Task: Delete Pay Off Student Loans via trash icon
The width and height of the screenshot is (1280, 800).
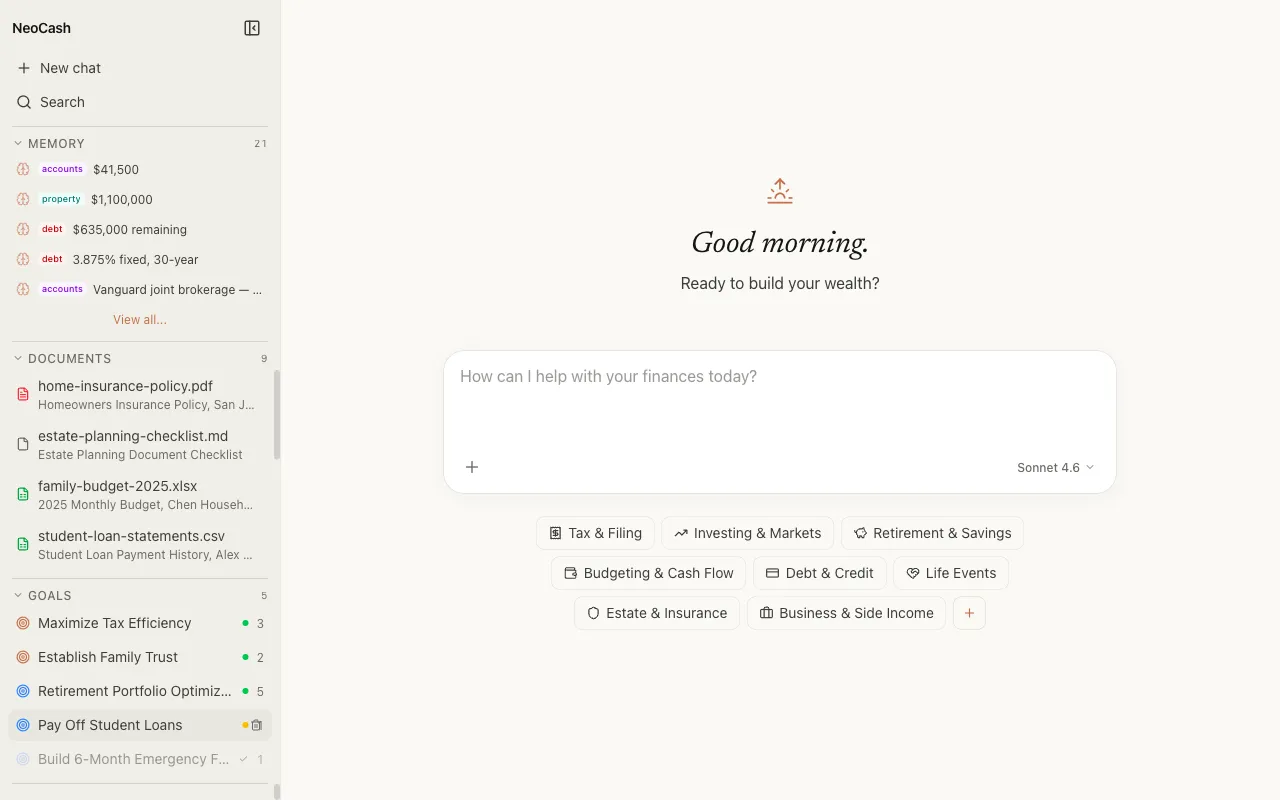Action: pos(257,725)
